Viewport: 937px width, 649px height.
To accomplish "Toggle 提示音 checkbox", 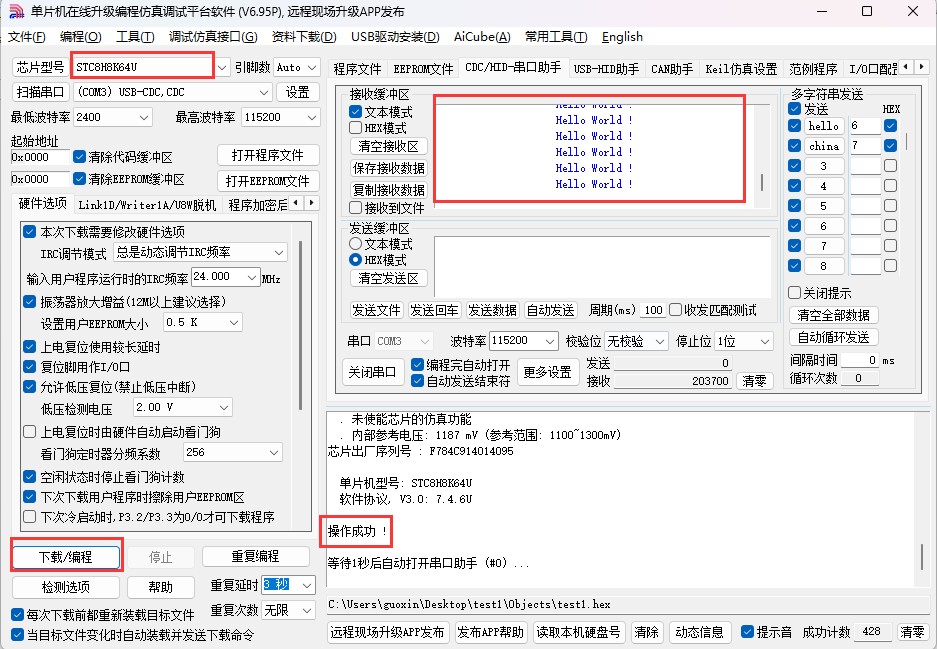I will 747,632.
